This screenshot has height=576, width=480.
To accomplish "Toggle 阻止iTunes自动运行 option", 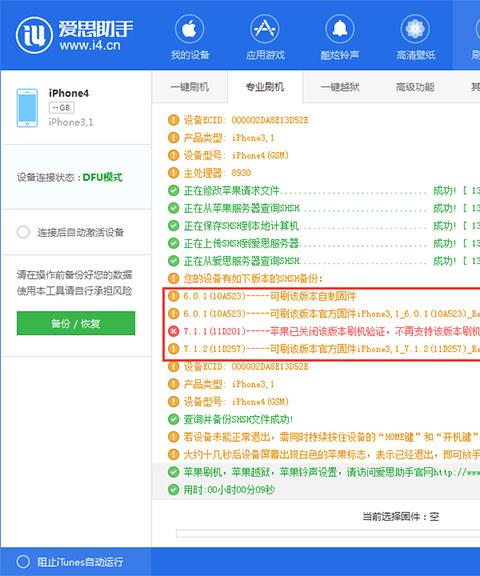I will 23,562.
